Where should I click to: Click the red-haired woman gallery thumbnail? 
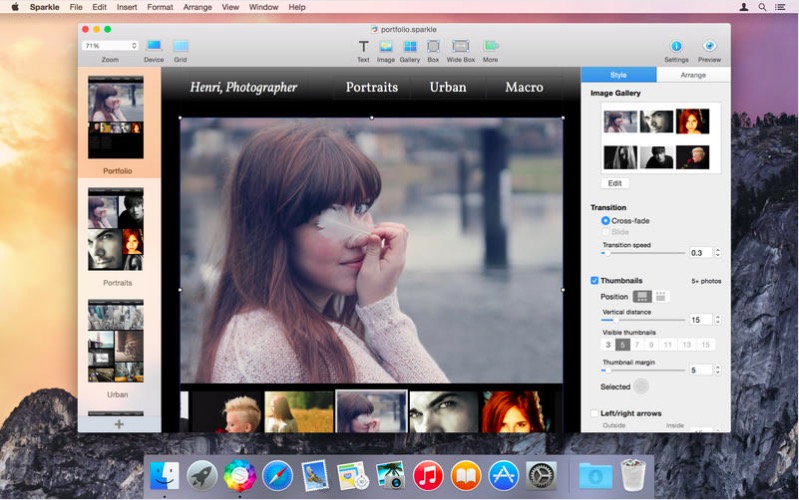click(692, 122)
